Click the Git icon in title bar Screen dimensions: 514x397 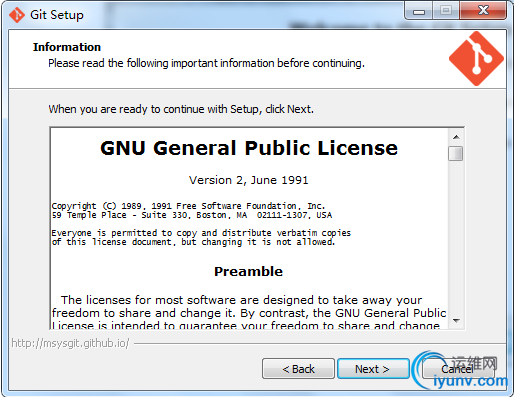[x=17, y=15]
